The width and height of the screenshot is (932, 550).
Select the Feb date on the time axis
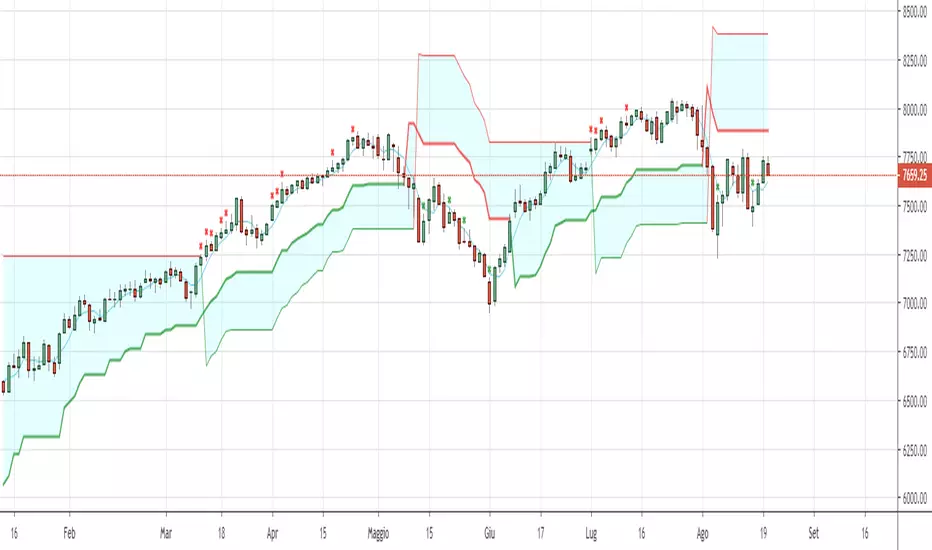[69, 535]
